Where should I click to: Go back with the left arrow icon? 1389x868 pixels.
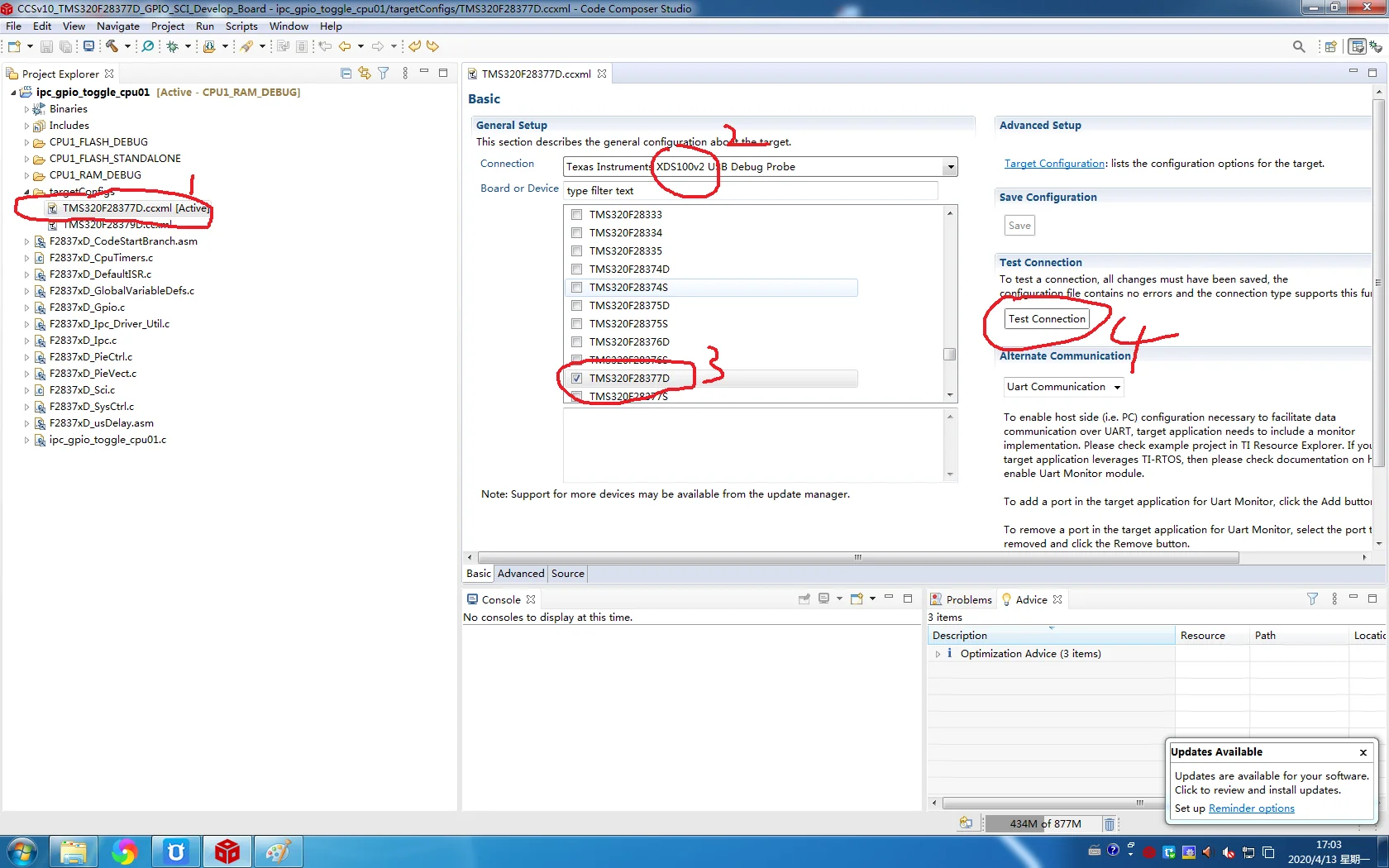345,46
